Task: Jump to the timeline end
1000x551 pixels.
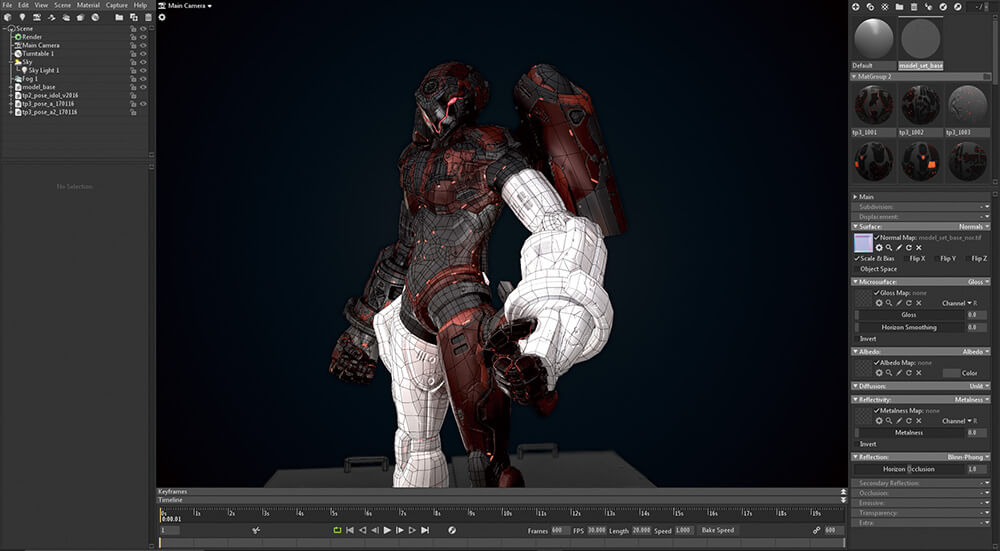Action: [x=425, y=530]
